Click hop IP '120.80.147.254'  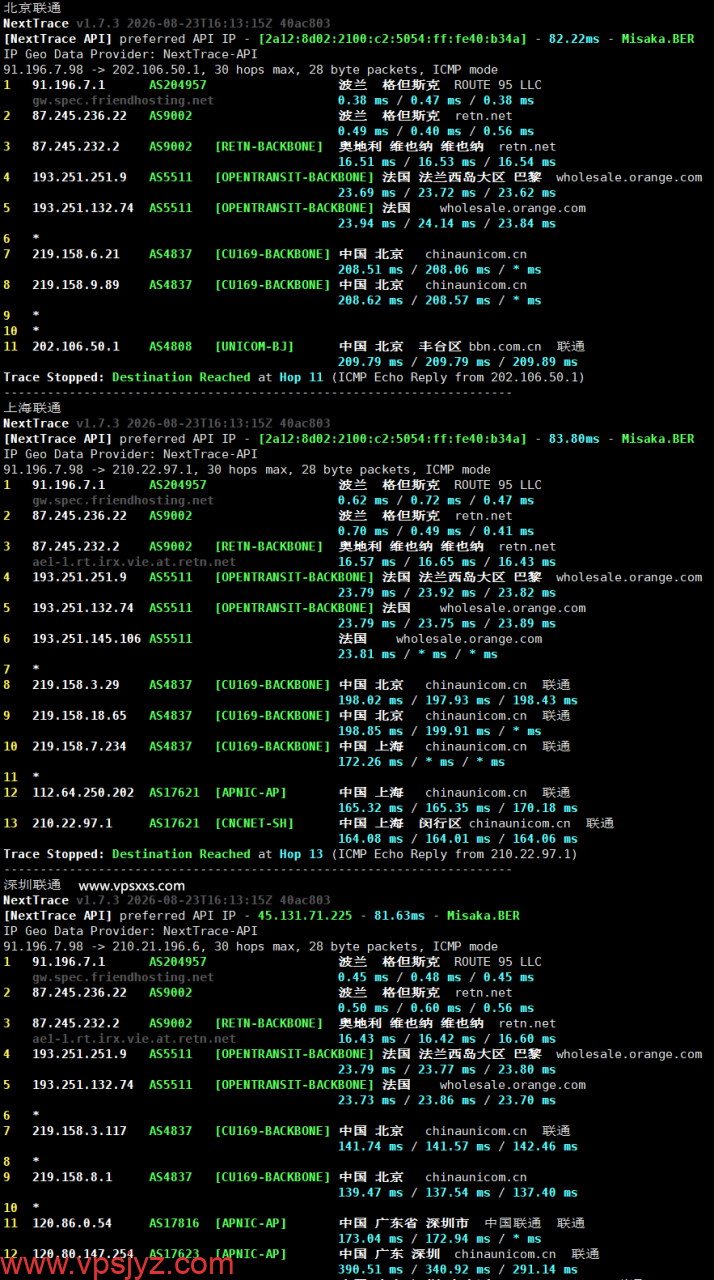[x=82, y=1254]
